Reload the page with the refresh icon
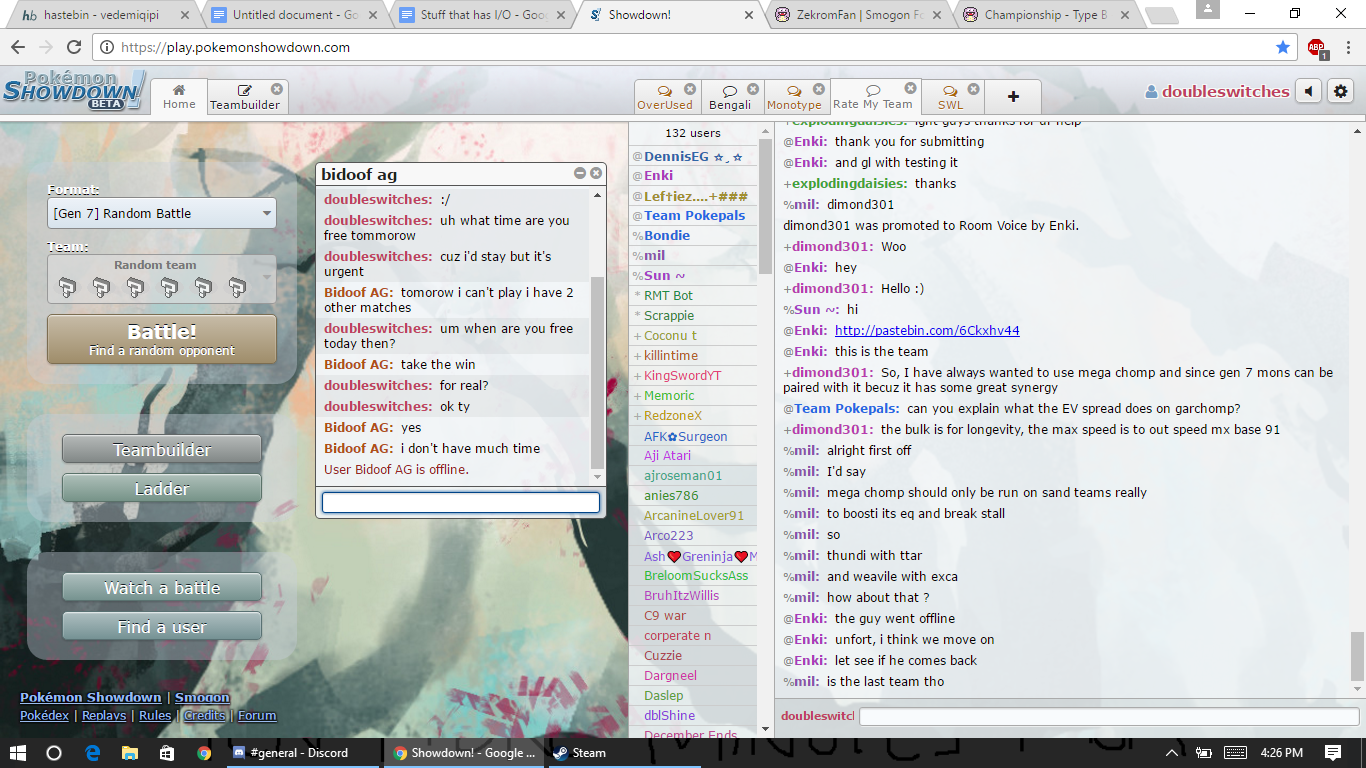The height and width of the screenshot is (768, 1366). [x=74, y=47]
